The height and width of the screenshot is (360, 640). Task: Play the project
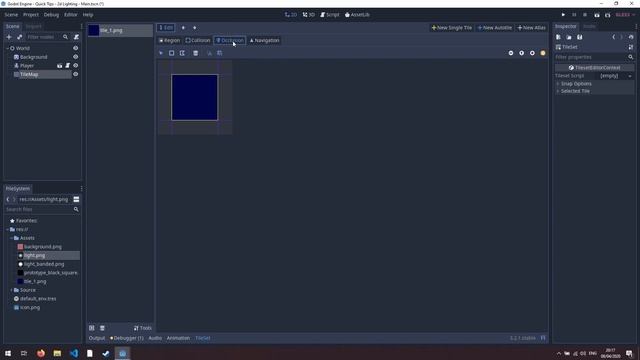click(x=563, y=15)
